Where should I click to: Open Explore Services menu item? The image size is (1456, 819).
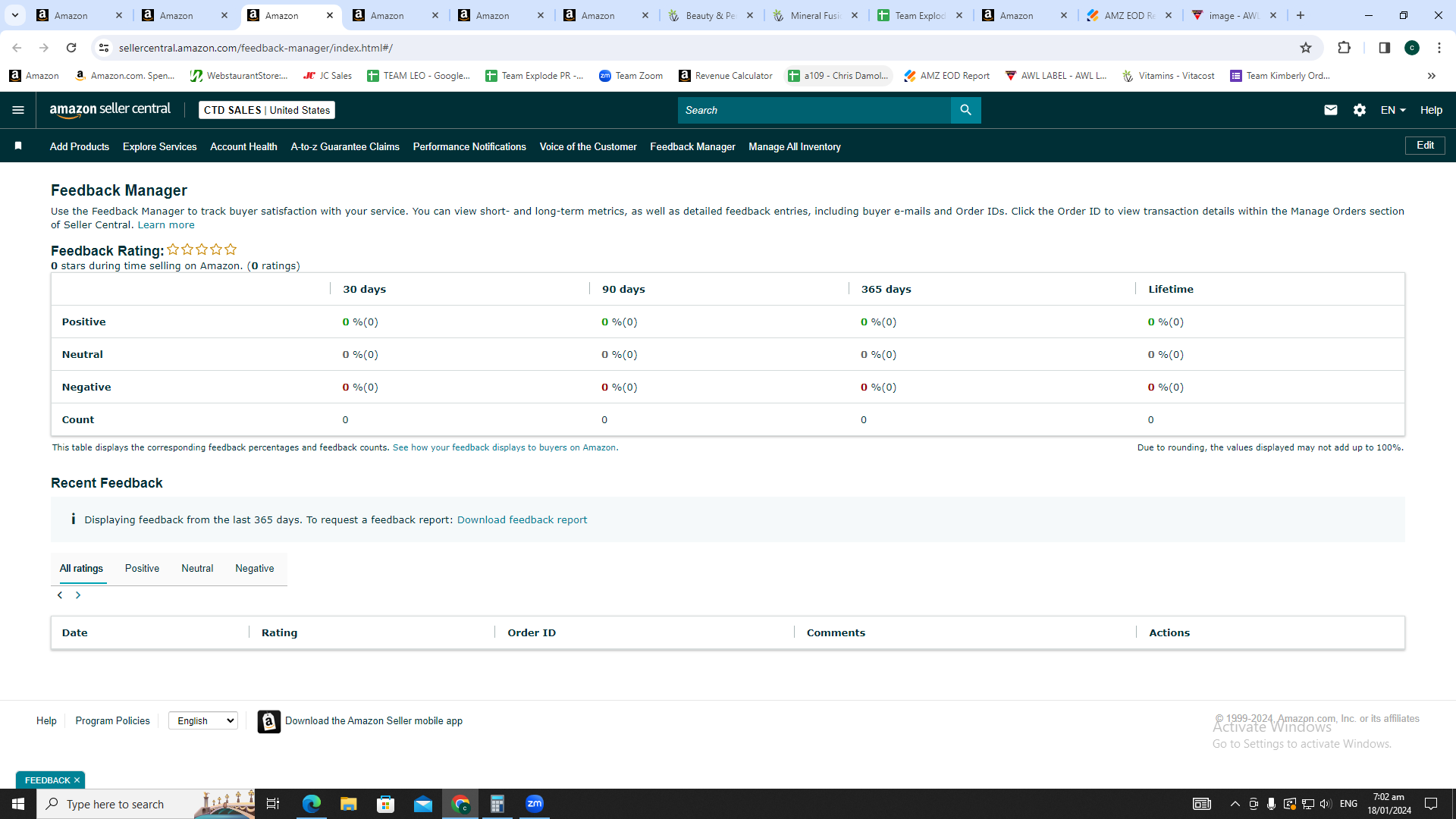point(160,146)
